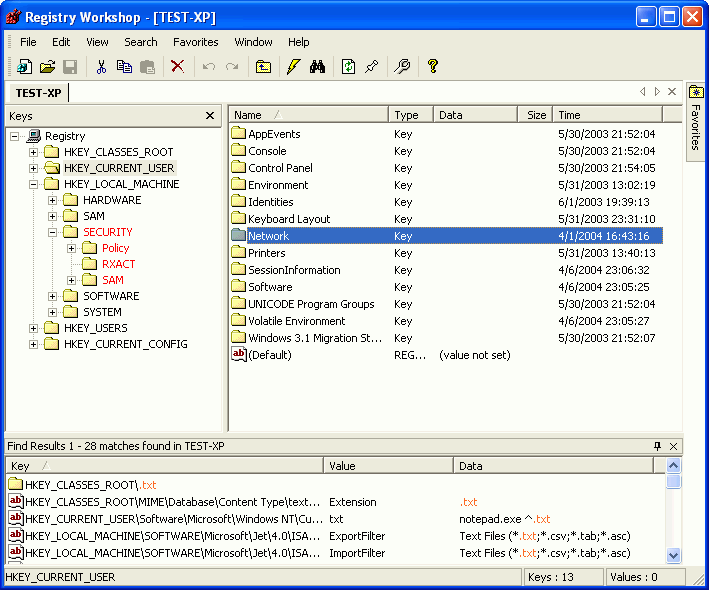Sort list by Type column header

411,115
